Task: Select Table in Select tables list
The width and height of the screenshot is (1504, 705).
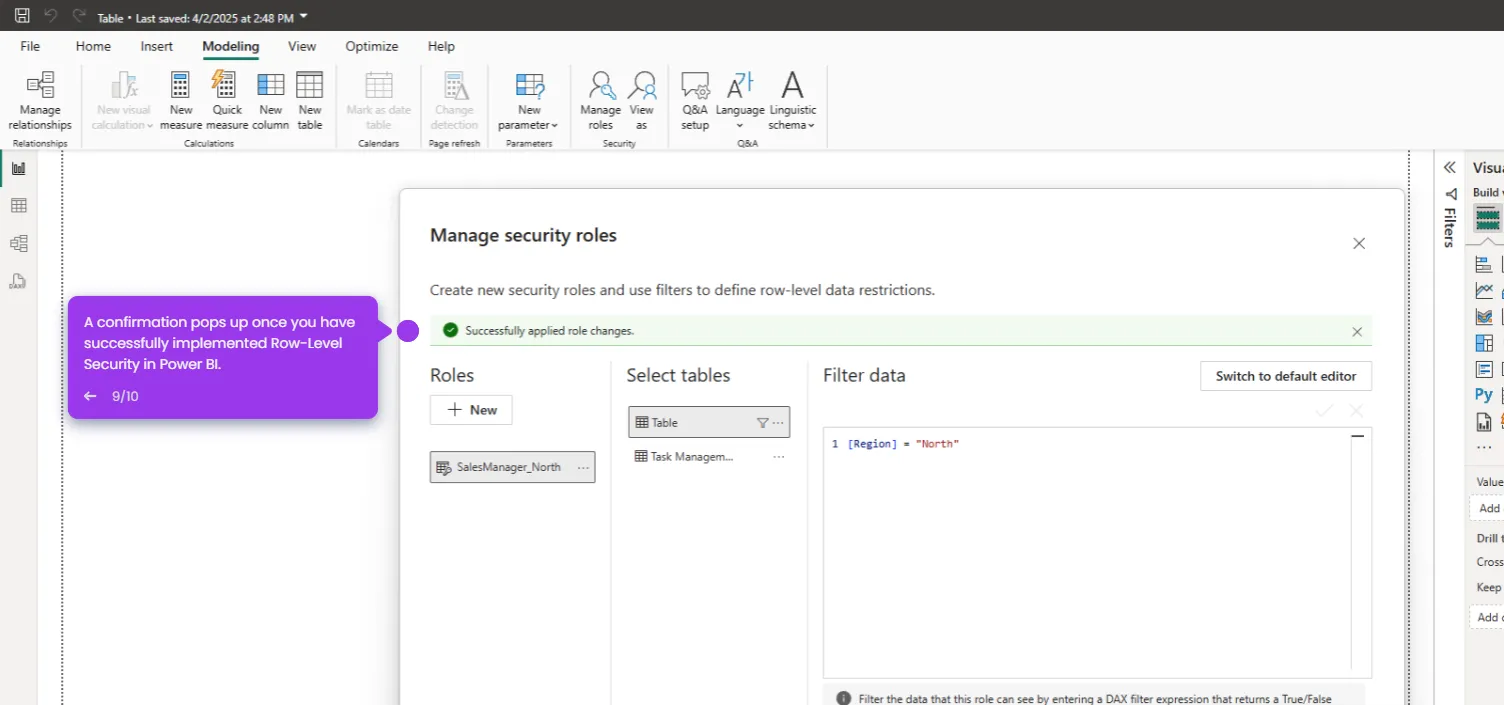Action: pos(709,422)
